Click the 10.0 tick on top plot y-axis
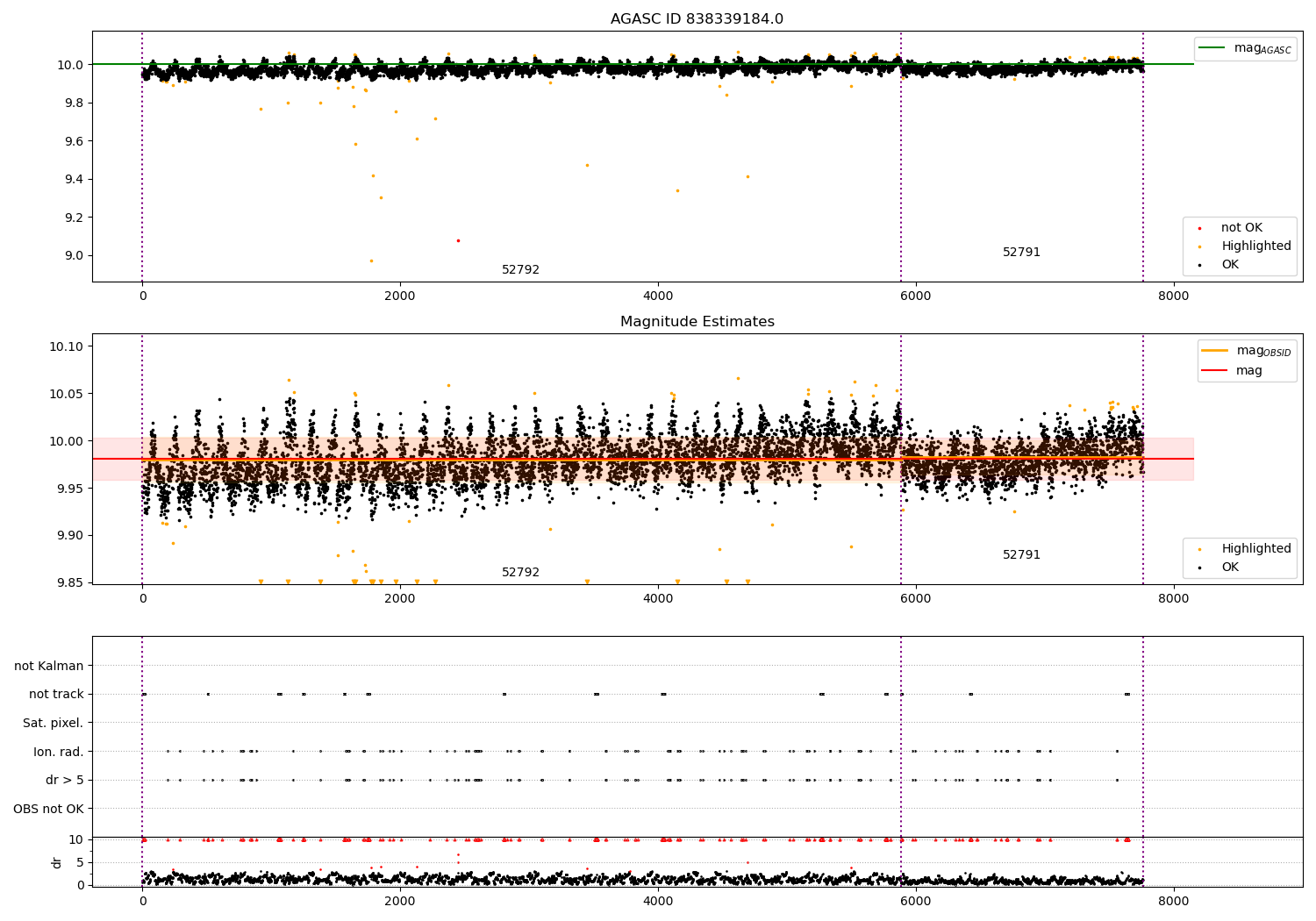 point(71,65)
